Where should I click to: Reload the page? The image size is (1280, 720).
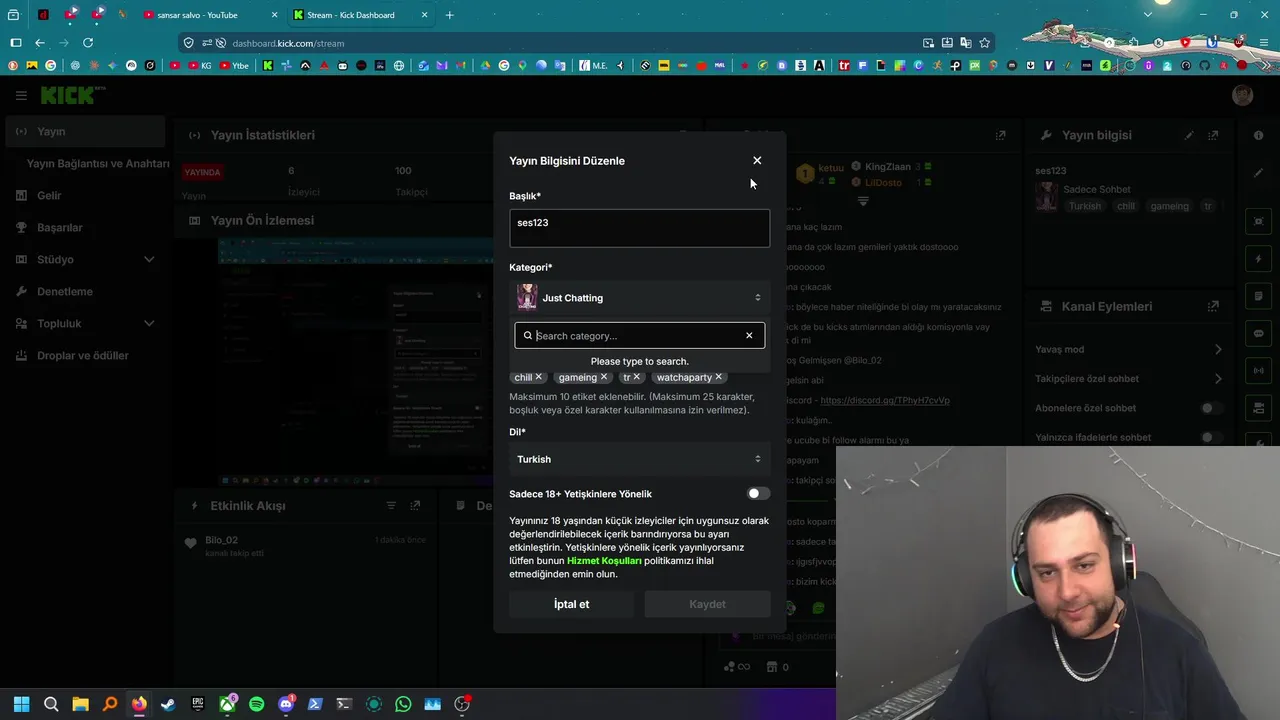point(88,43)
